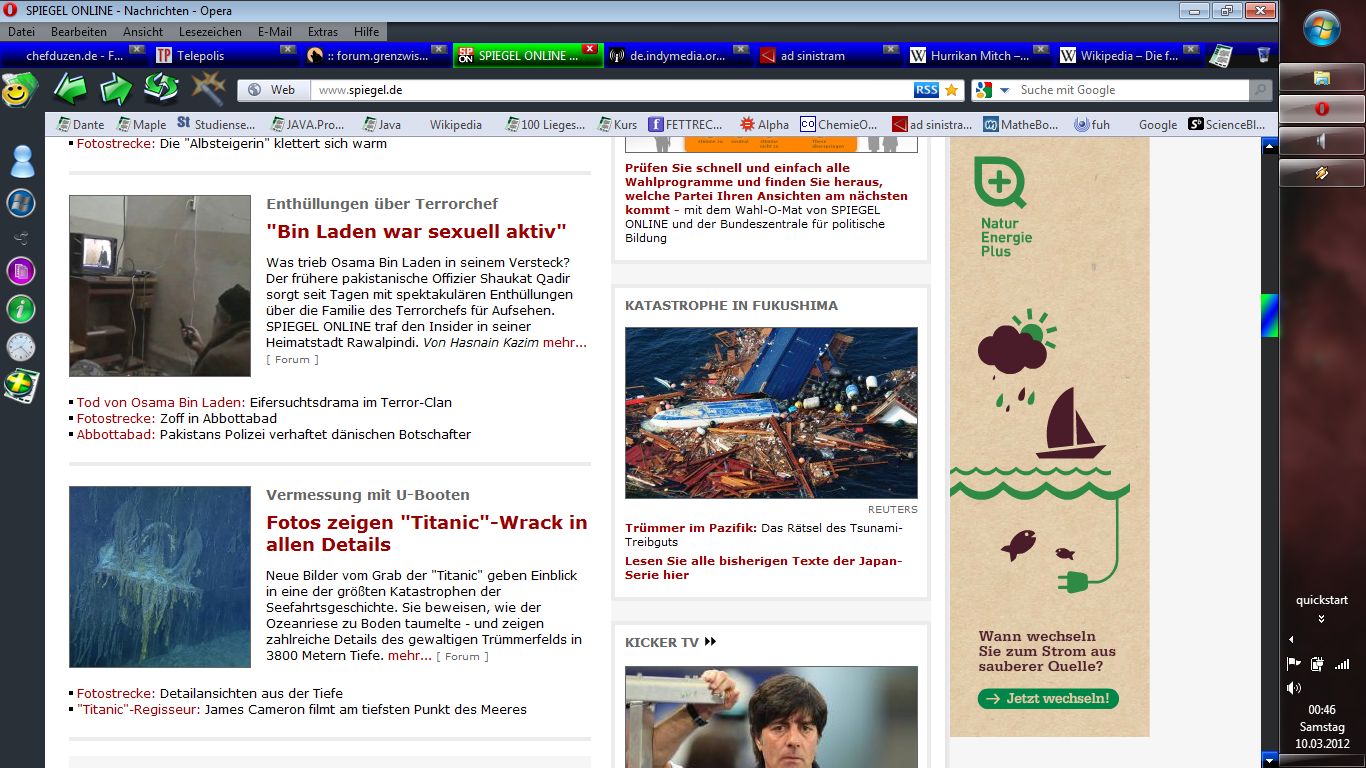Open the Lesezeichen menu
This screenshot has height=768, width=1366.
210,32
